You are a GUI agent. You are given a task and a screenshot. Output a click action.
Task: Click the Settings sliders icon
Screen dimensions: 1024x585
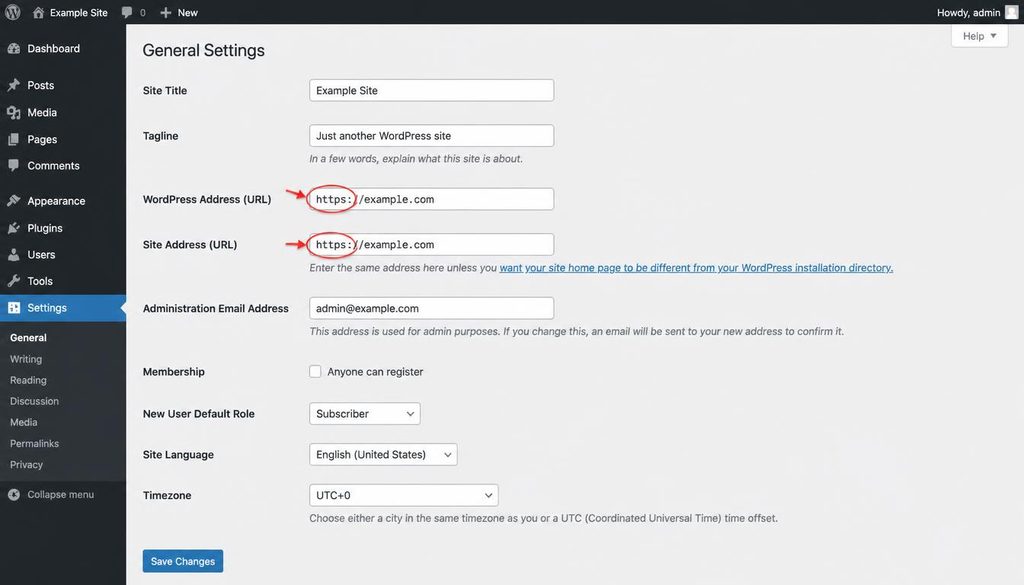14,308
